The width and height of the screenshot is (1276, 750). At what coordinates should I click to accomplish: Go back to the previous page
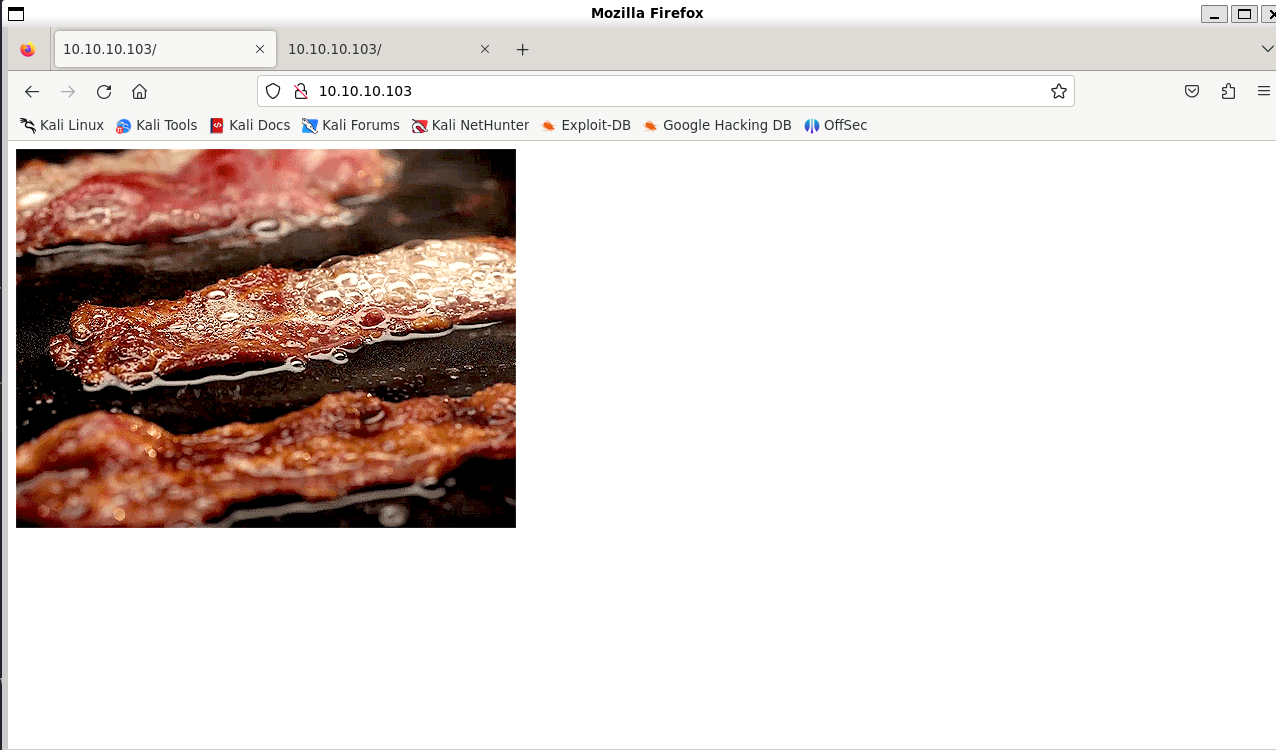[32, 91]
